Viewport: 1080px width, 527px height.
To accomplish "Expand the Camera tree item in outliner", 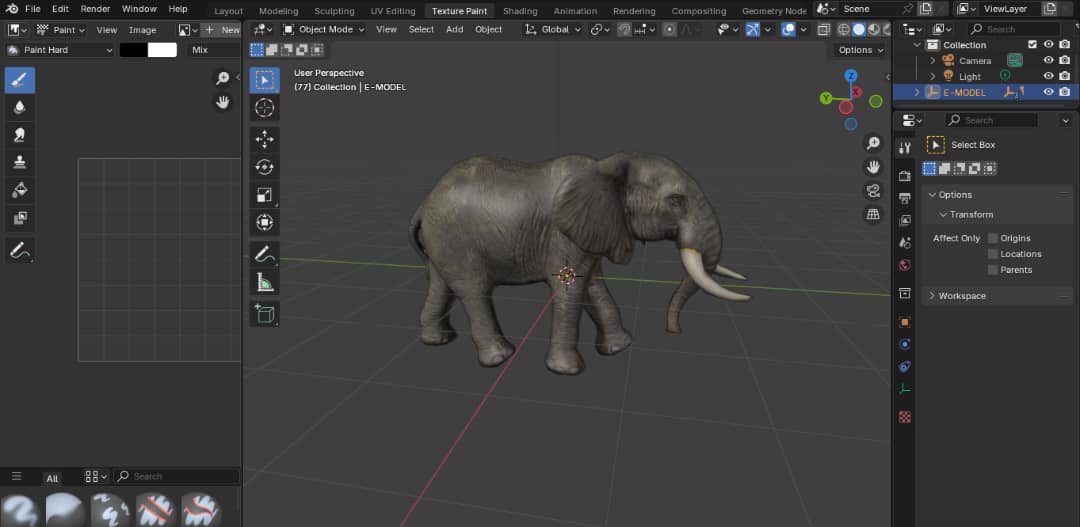I will [x=933, y=61].
